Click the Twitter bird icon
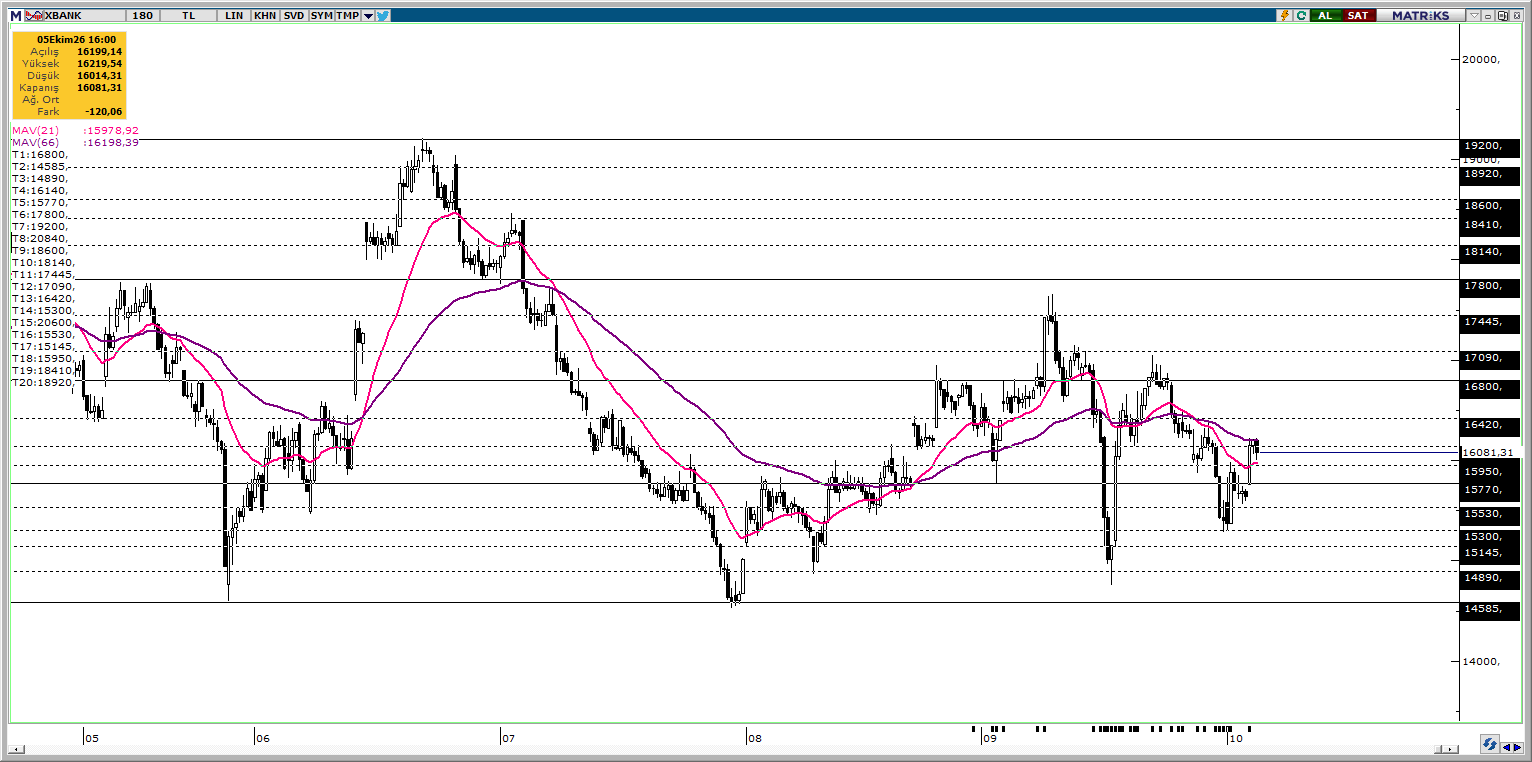 coord(383,15)
